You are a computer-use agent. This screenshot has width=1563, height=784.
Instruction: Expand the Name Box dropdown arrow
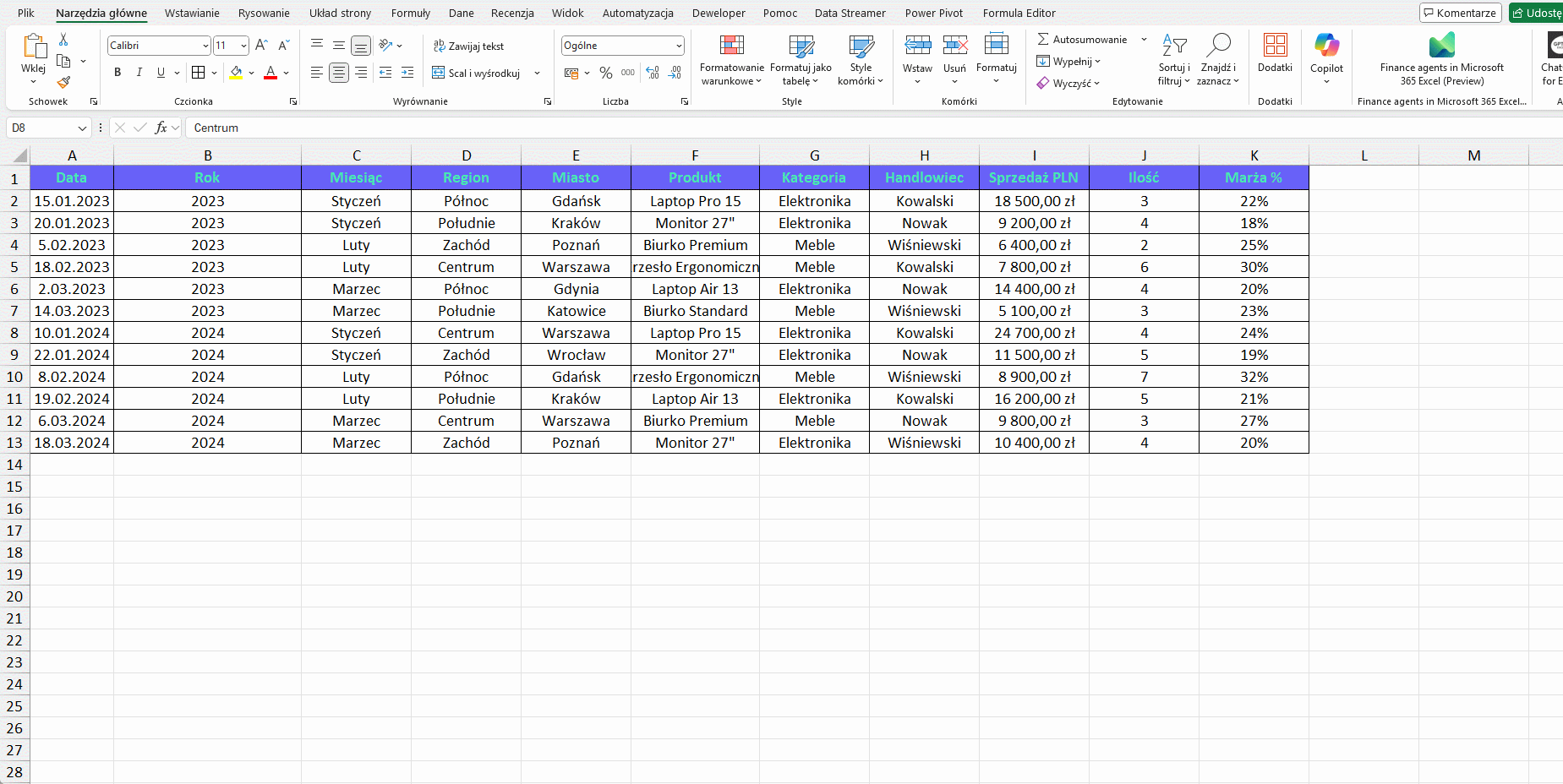(x=82, y=128)
